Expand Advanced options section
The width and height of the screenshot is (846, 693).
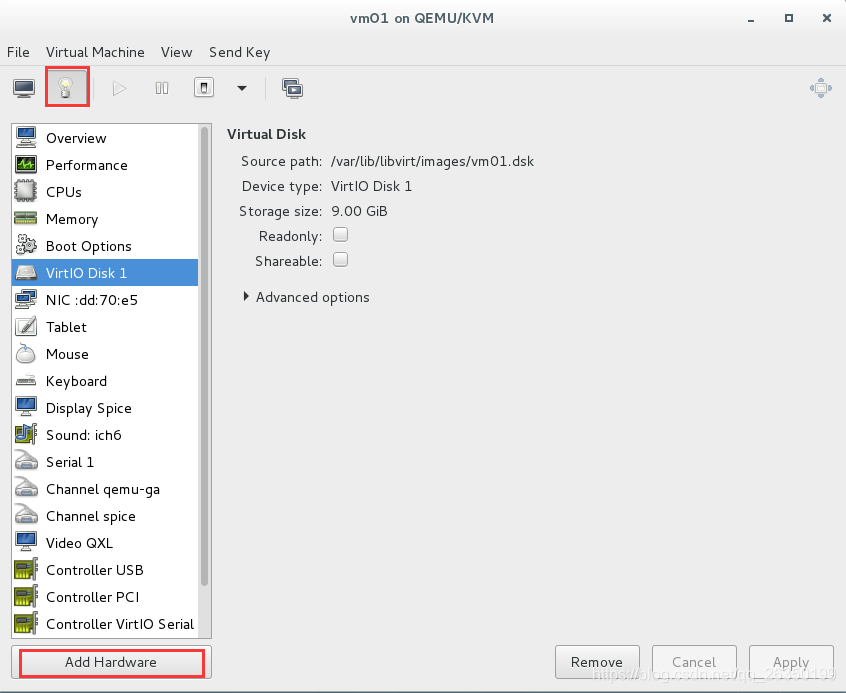click(306, 297)
